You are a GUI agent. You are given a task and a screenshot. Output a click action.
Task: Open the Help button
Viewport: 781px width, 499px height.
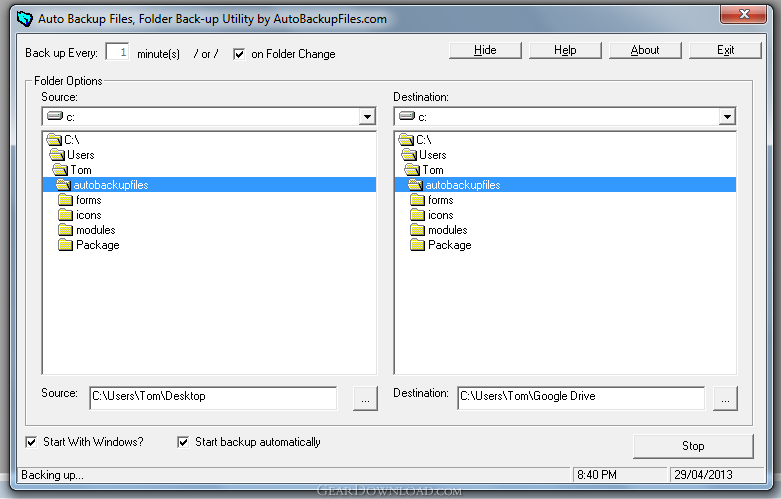point(565,50)
